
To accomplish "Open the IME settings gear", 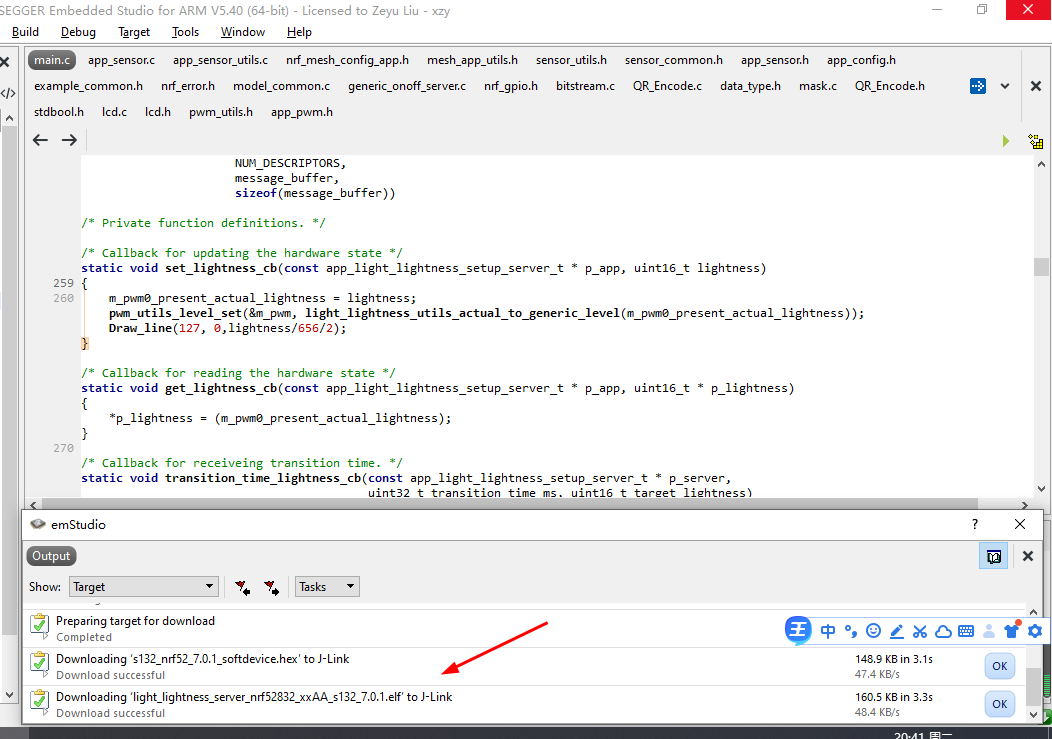I will tap(1035, 631).
